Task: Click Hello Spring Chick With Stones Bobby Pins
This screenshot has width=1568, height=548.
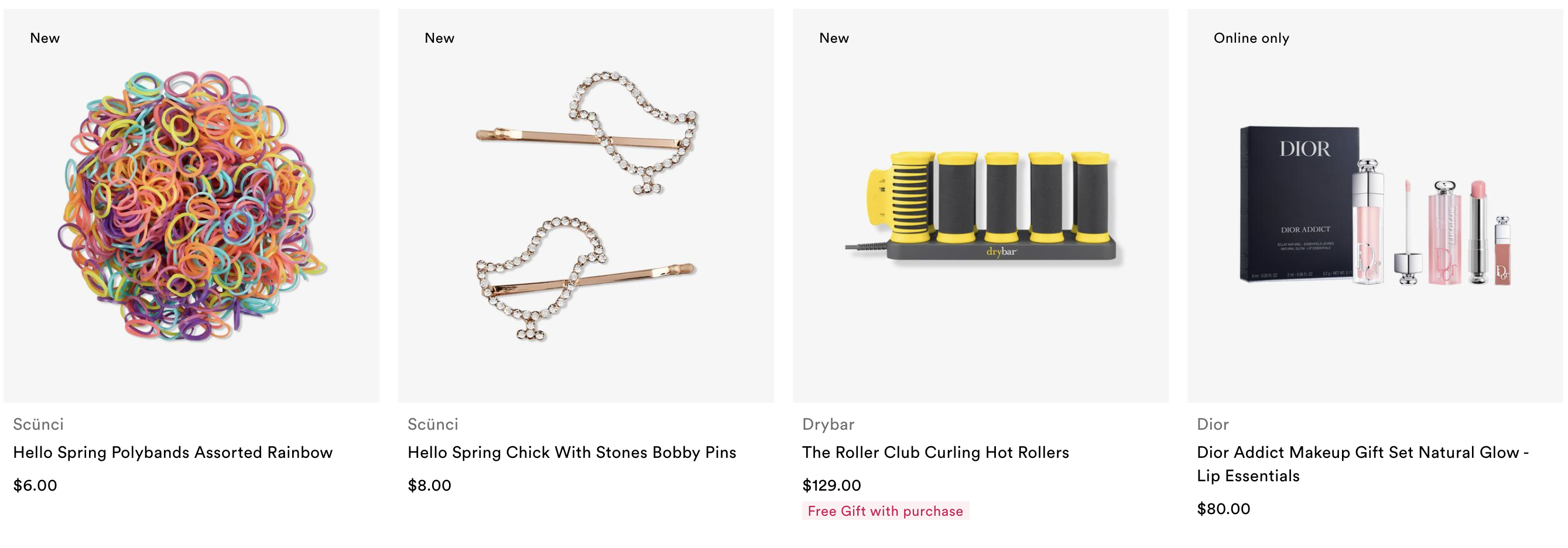Action: point(571,453)
